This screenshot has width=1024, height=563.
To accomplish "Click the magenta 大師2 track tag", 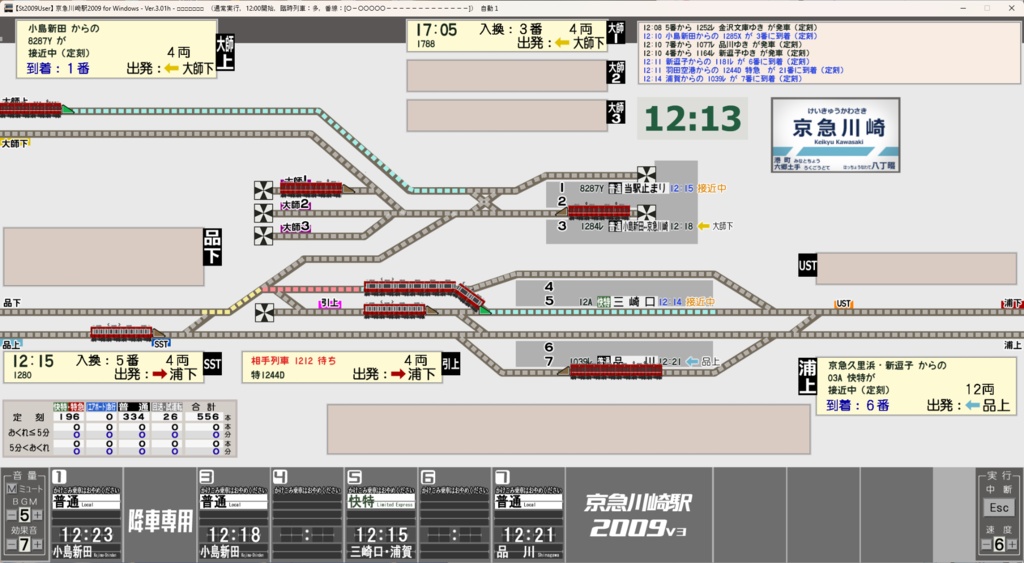I will pos(295,204).
